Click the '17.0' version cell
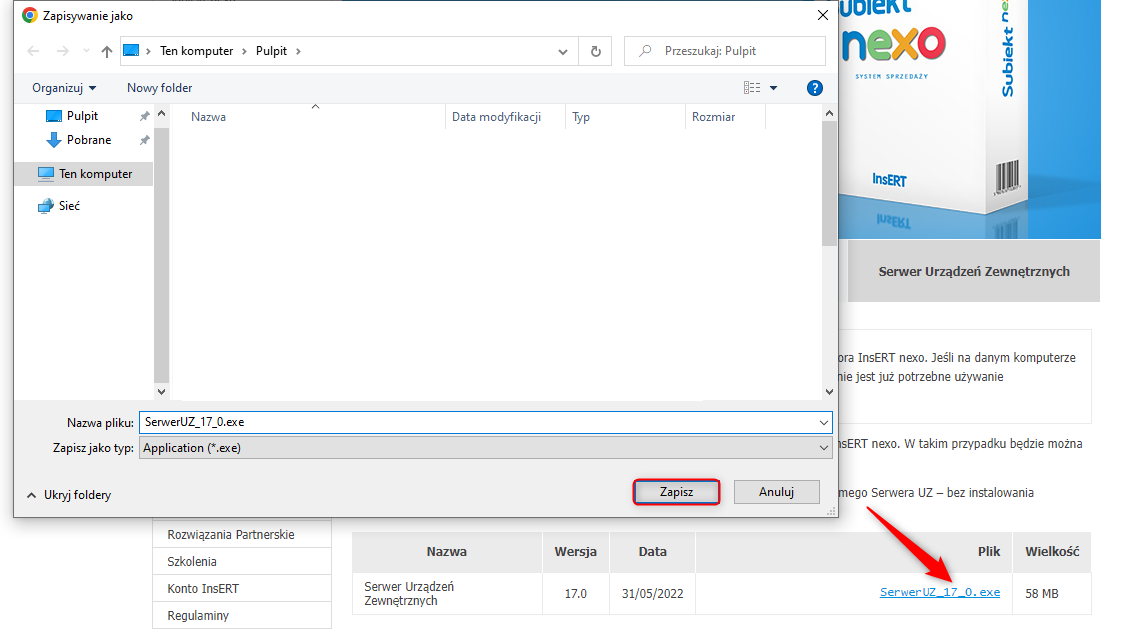 click(575, 593)
